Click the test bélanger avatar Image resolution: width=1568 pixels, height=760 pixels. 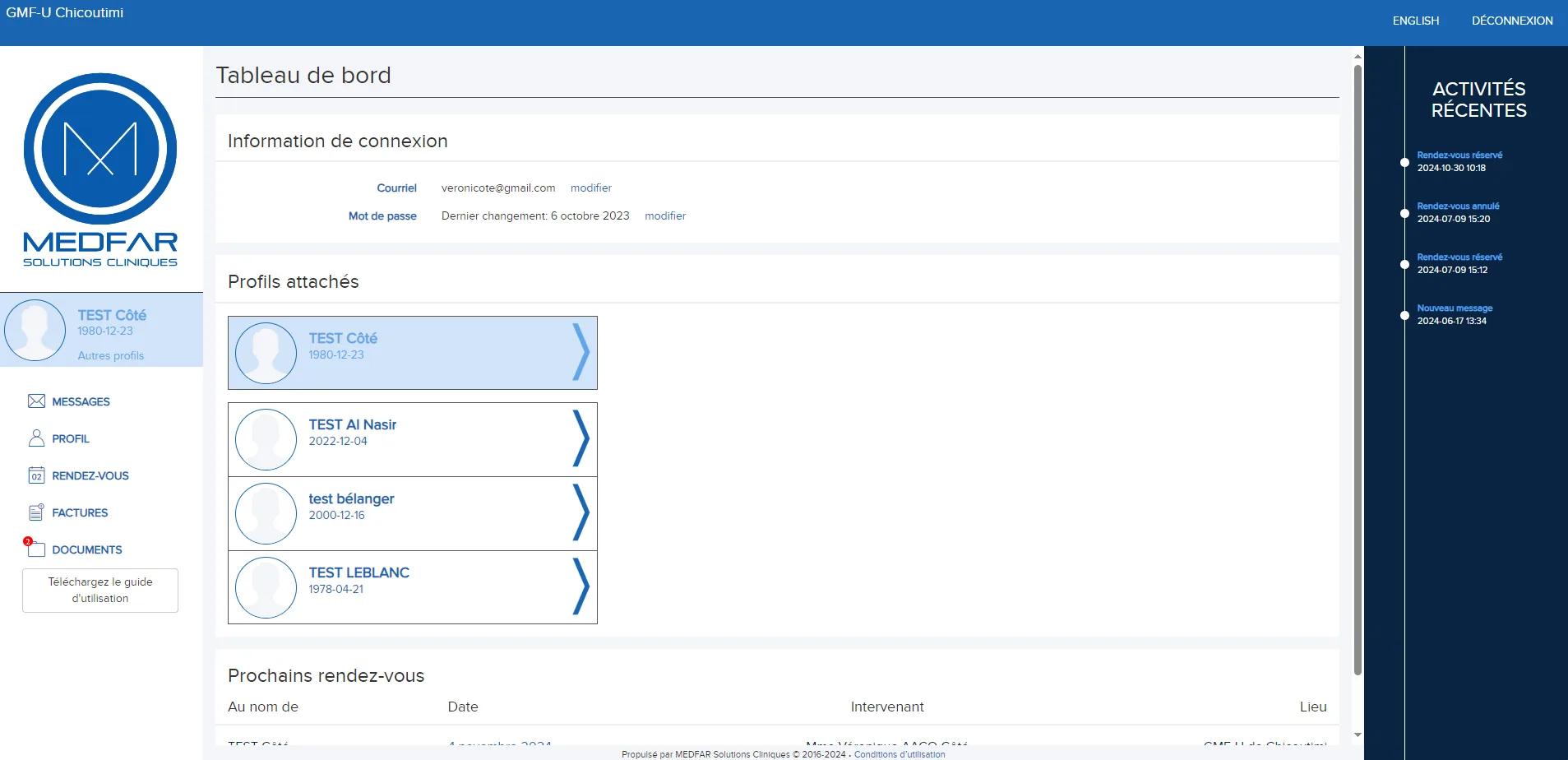point(266,513)
